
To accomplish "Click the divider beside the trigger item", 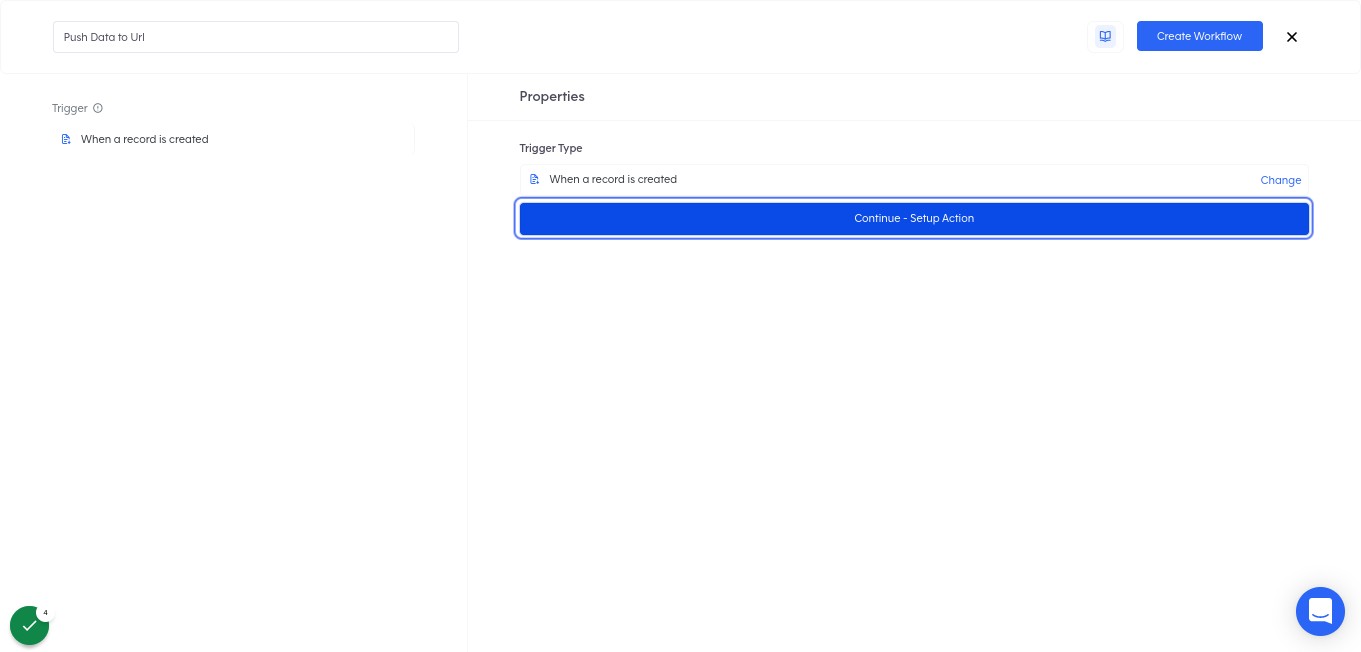I will pyautogui.click(x=414, y=139).
